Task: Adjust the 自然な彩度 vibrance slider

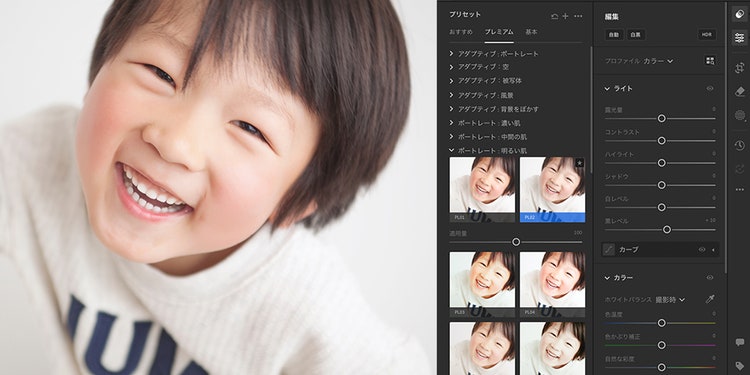Action: 662,367
